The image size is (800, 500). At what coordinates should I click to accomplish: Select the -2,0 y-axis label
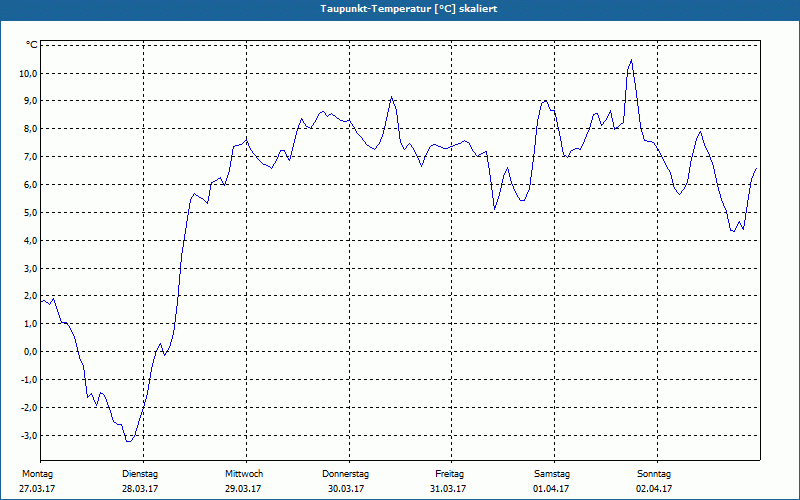29,408
